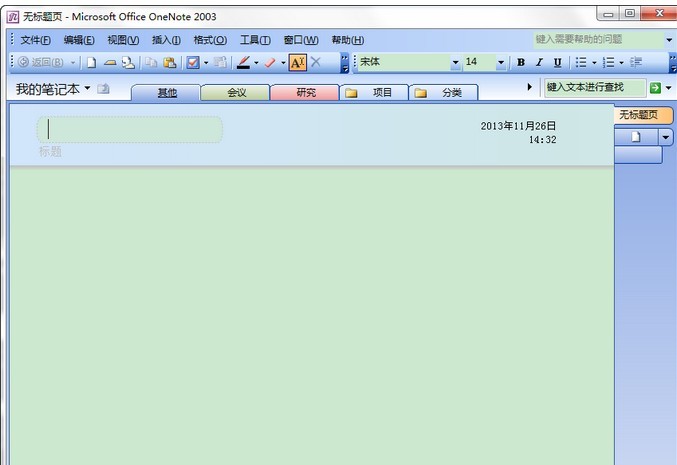Viewport: 677px width, 465px height.
Task: Open the note flag dropdown arrow
Action: pyautogui.click(x=206, y=63)
